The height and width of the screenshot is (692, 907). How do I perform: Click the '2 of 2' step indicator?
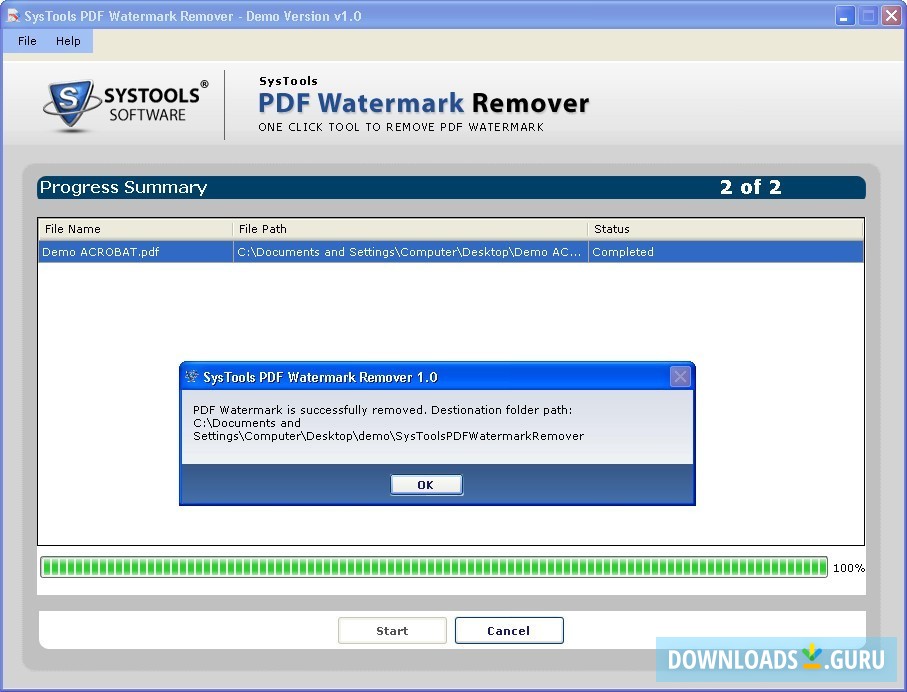click(x=750, y=187)
